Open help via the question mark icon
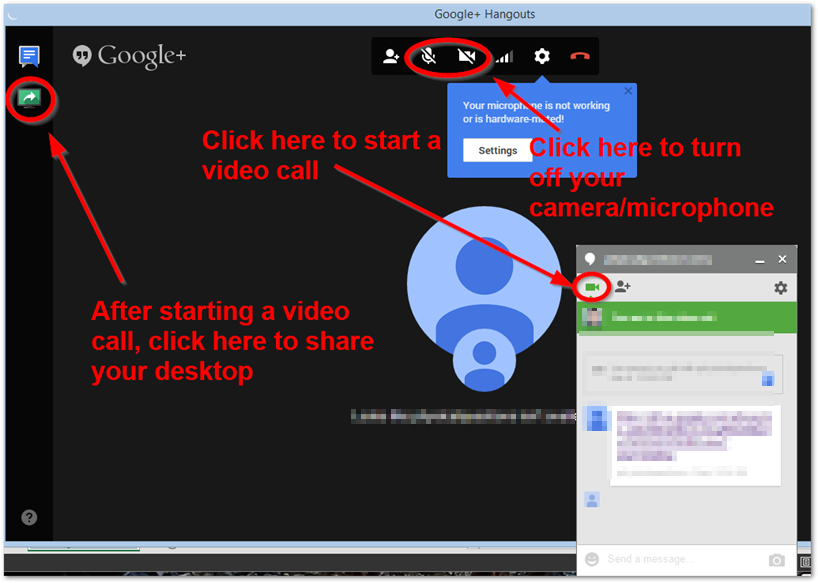 pos(29,517)
